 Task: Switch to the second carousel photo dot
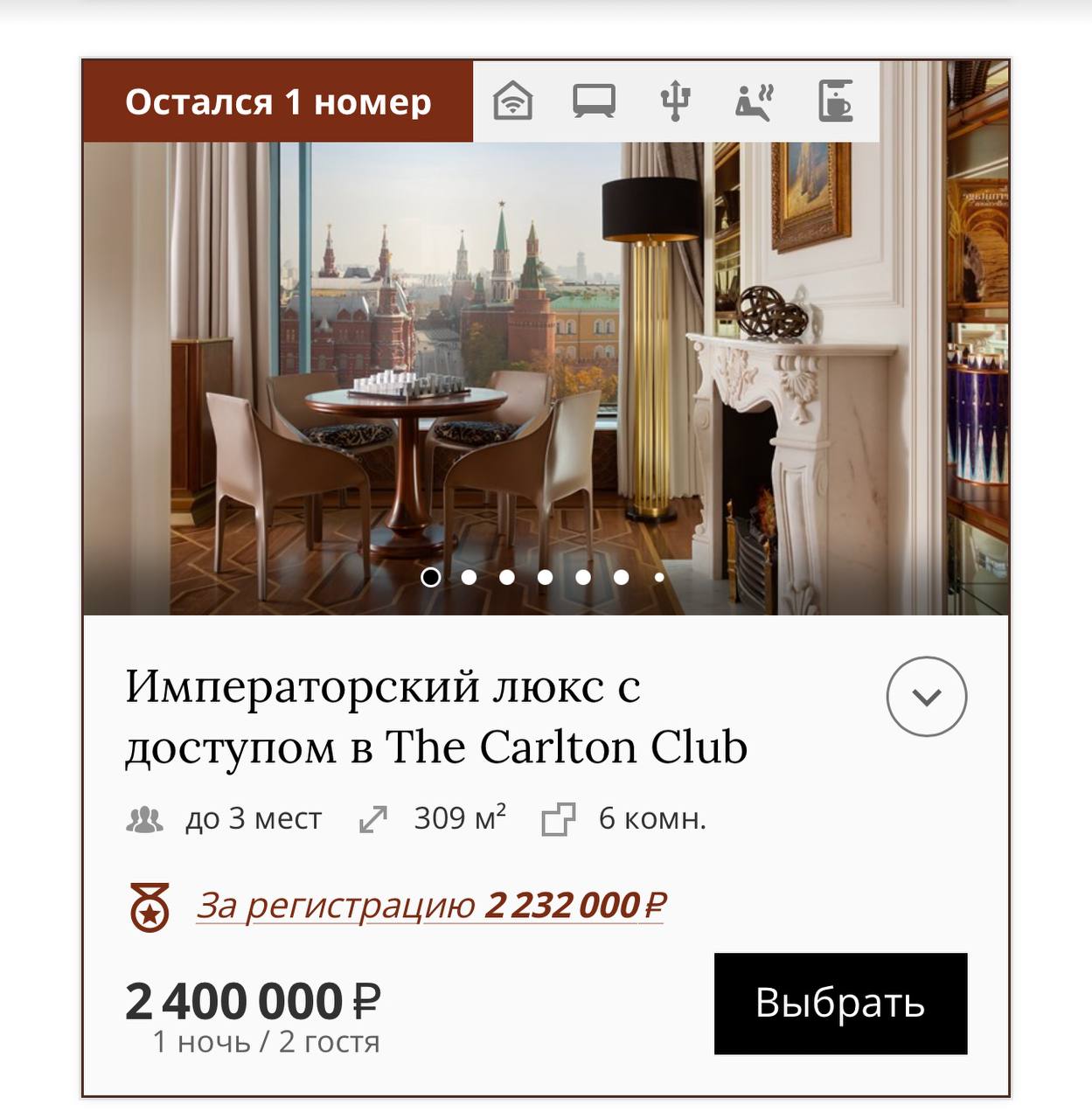tap(469, 577)
